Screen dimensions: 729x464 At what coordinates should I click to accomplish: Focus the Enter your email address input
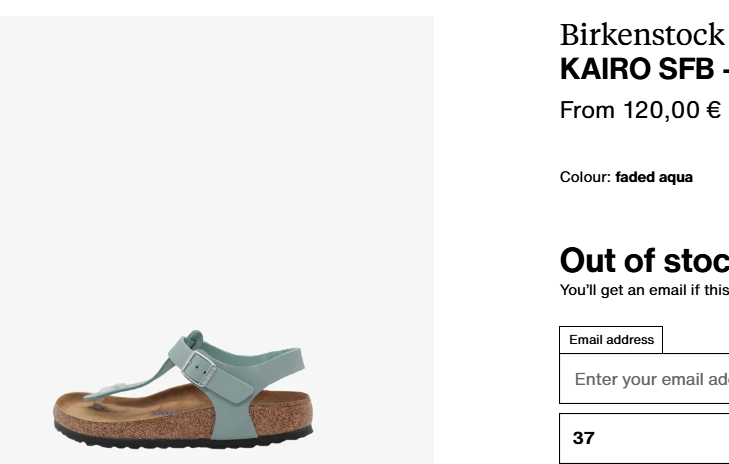(x=644, y=378)
